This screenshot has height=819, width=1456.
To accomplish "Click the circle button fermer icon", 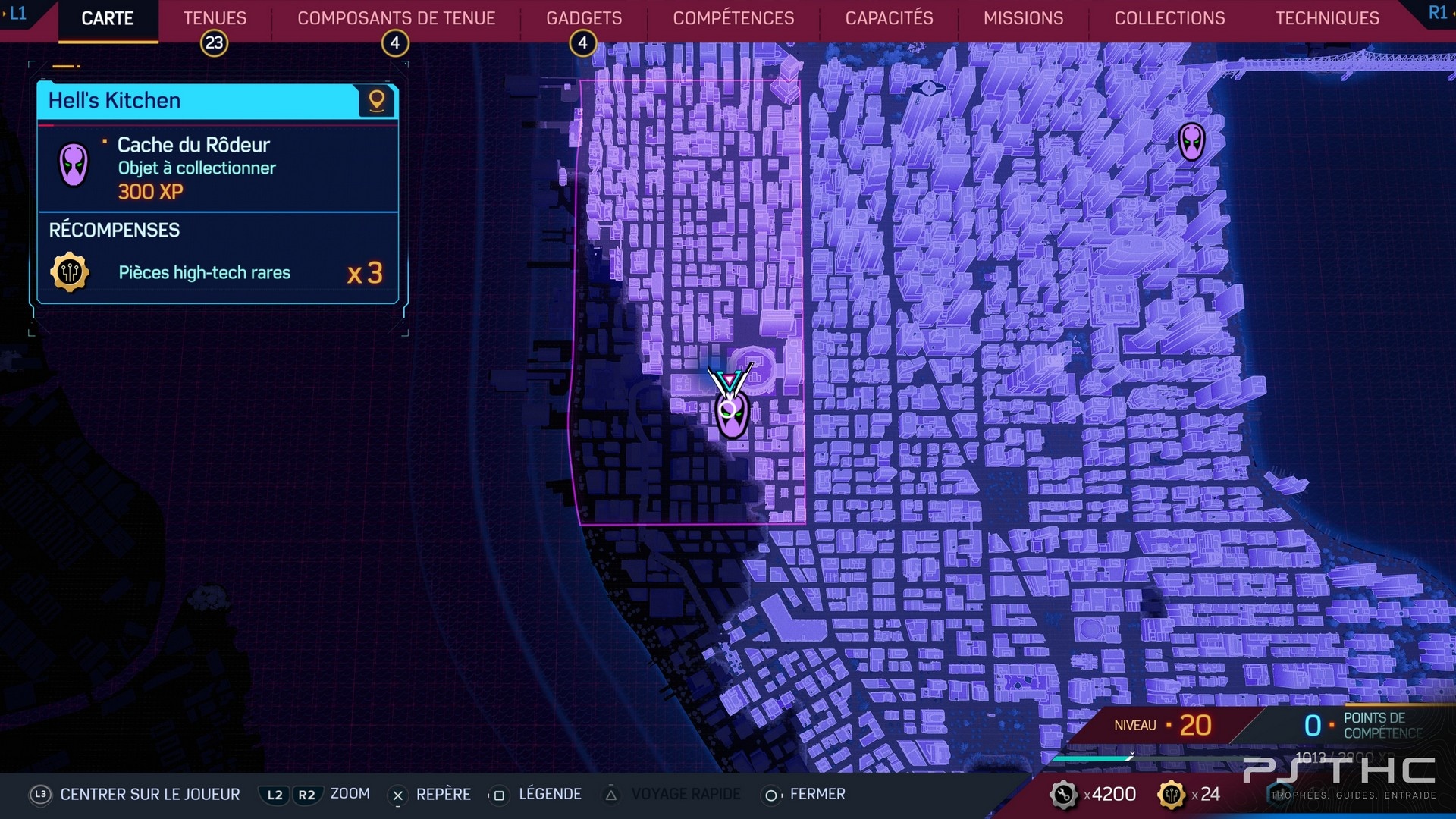I will click(x=771, y=795).
